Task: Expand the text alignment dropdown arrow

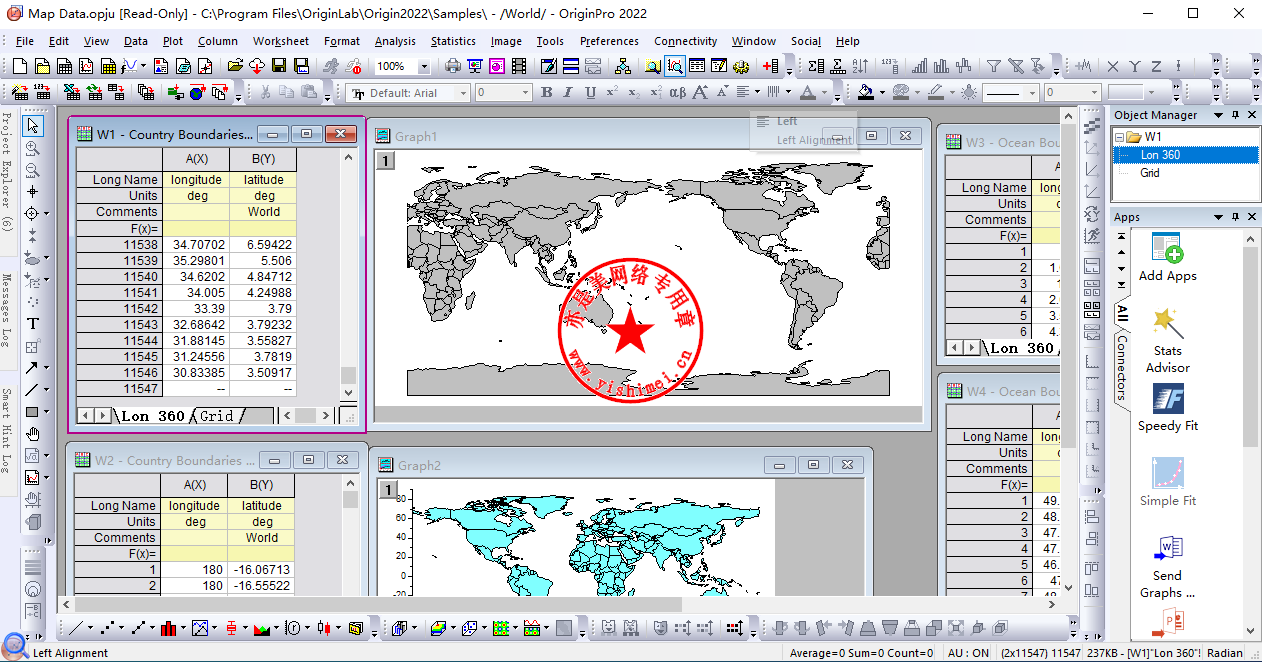Action: coord(759,93)
